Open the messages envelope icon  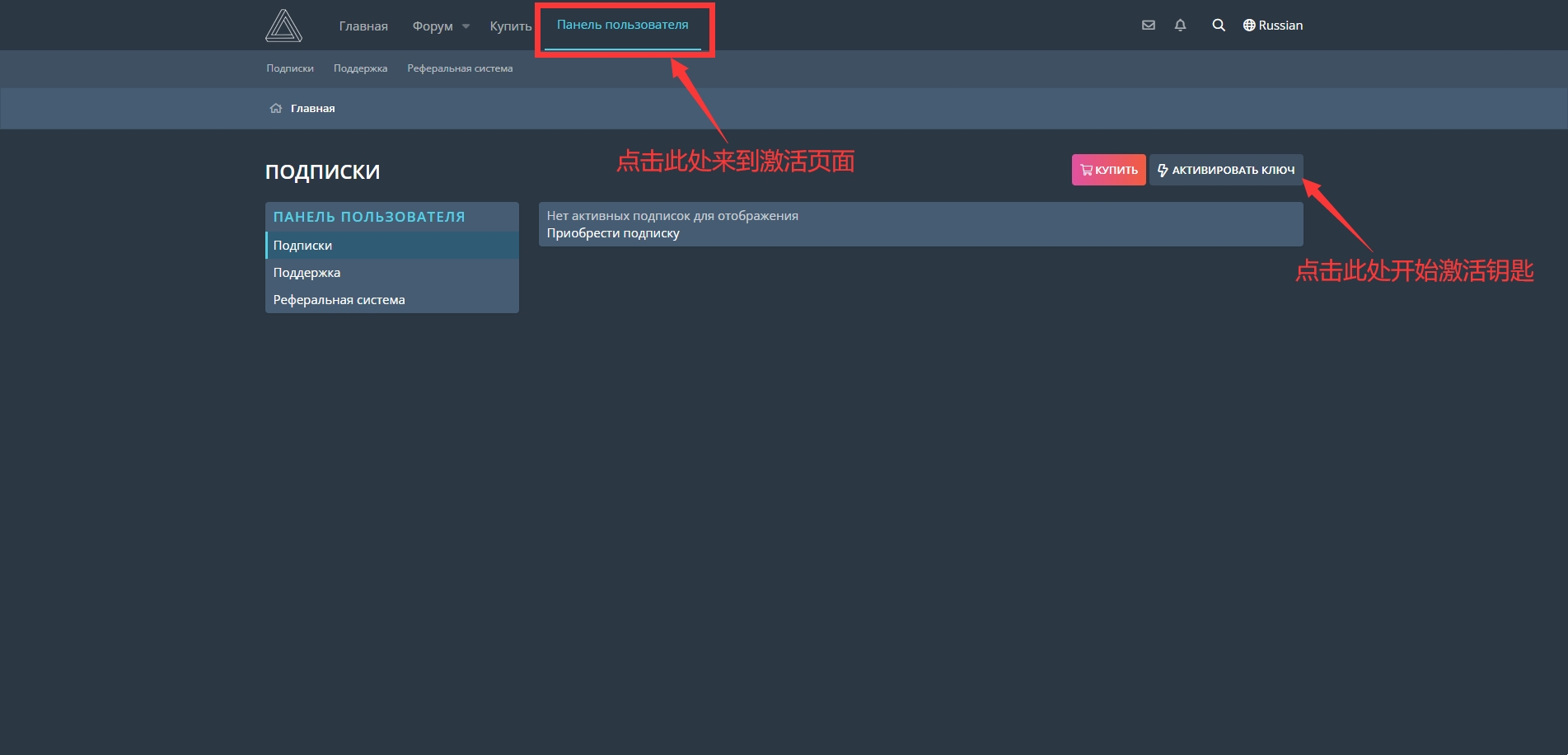(x=1148, y=26)
